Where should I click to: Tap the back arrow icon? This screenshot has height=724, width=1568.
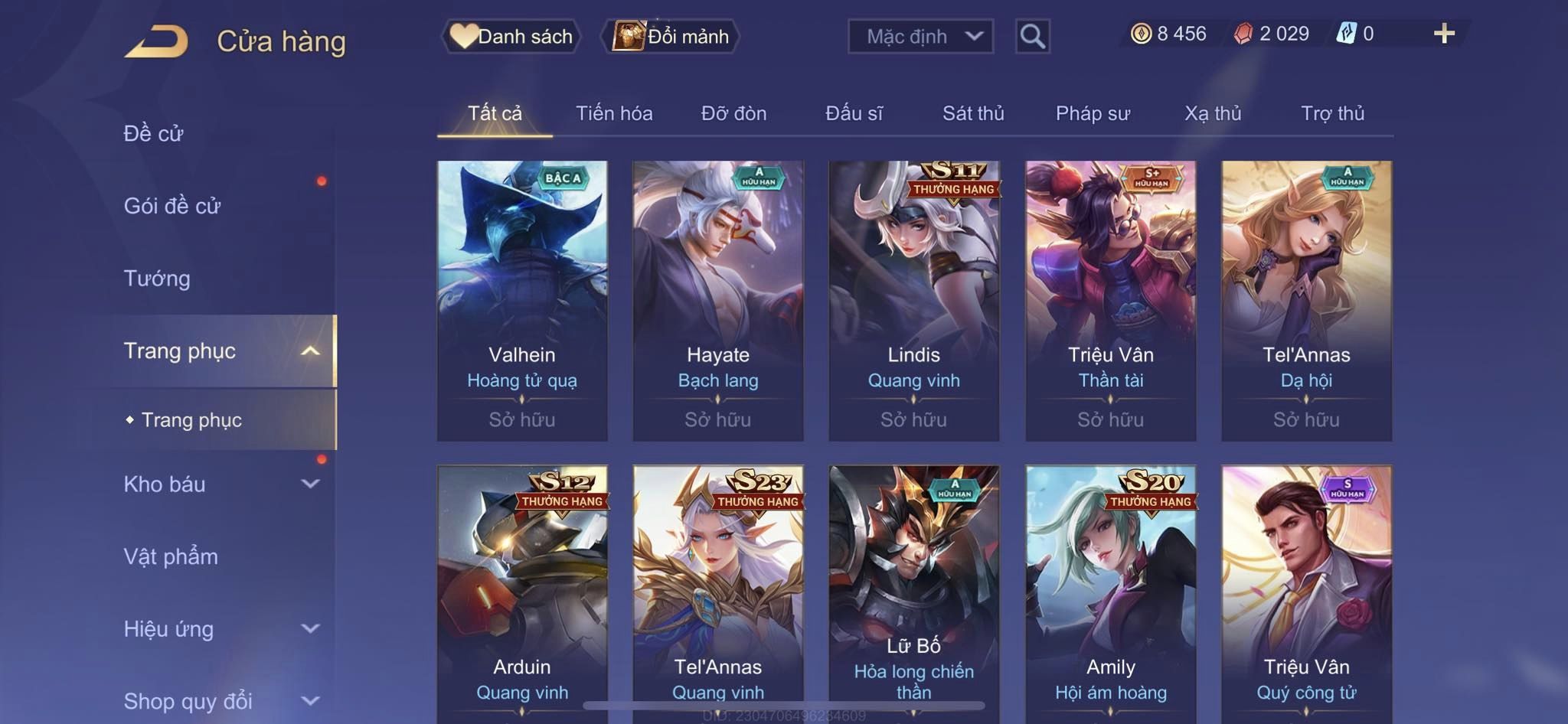coord(156,41)
